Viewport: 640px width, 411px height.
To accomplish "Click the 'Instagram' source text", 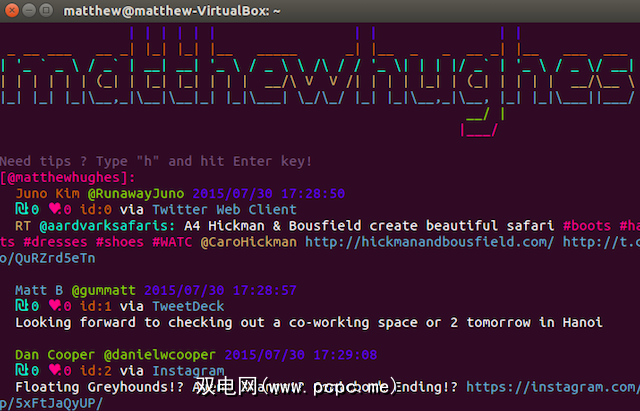I will pos(188,371).
